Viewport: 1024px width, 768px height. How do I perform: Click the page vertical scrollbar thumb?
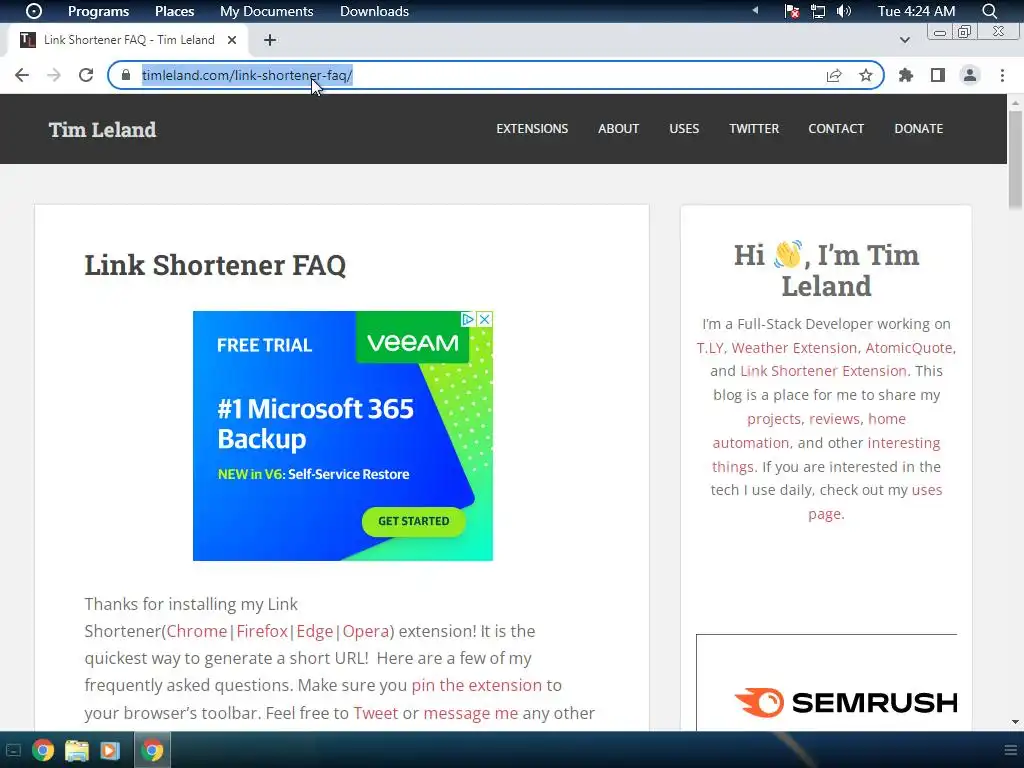(1015, 160)
